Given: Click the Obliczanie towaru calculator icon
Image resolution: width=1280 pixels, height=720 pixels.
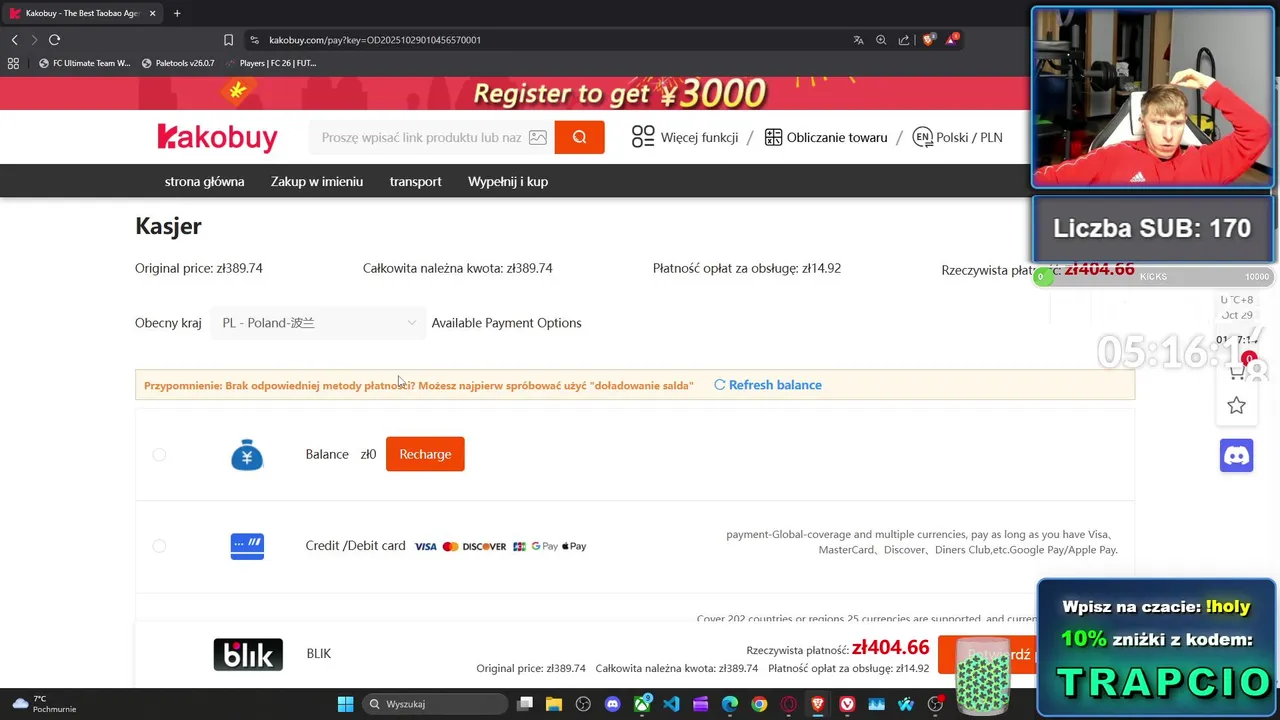Looking at the screenshot, I should 773,137.
